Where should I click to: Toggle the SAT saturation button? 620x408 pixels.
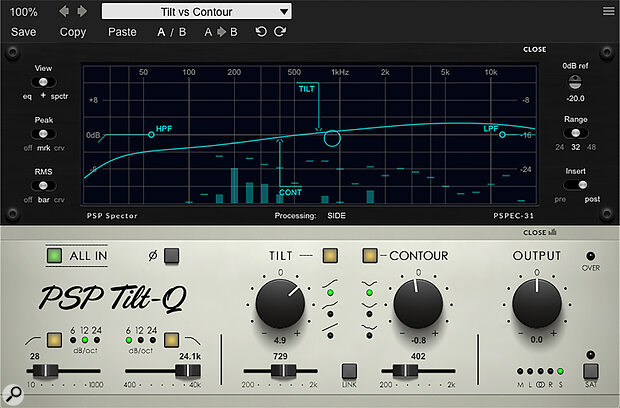(591, 372)
